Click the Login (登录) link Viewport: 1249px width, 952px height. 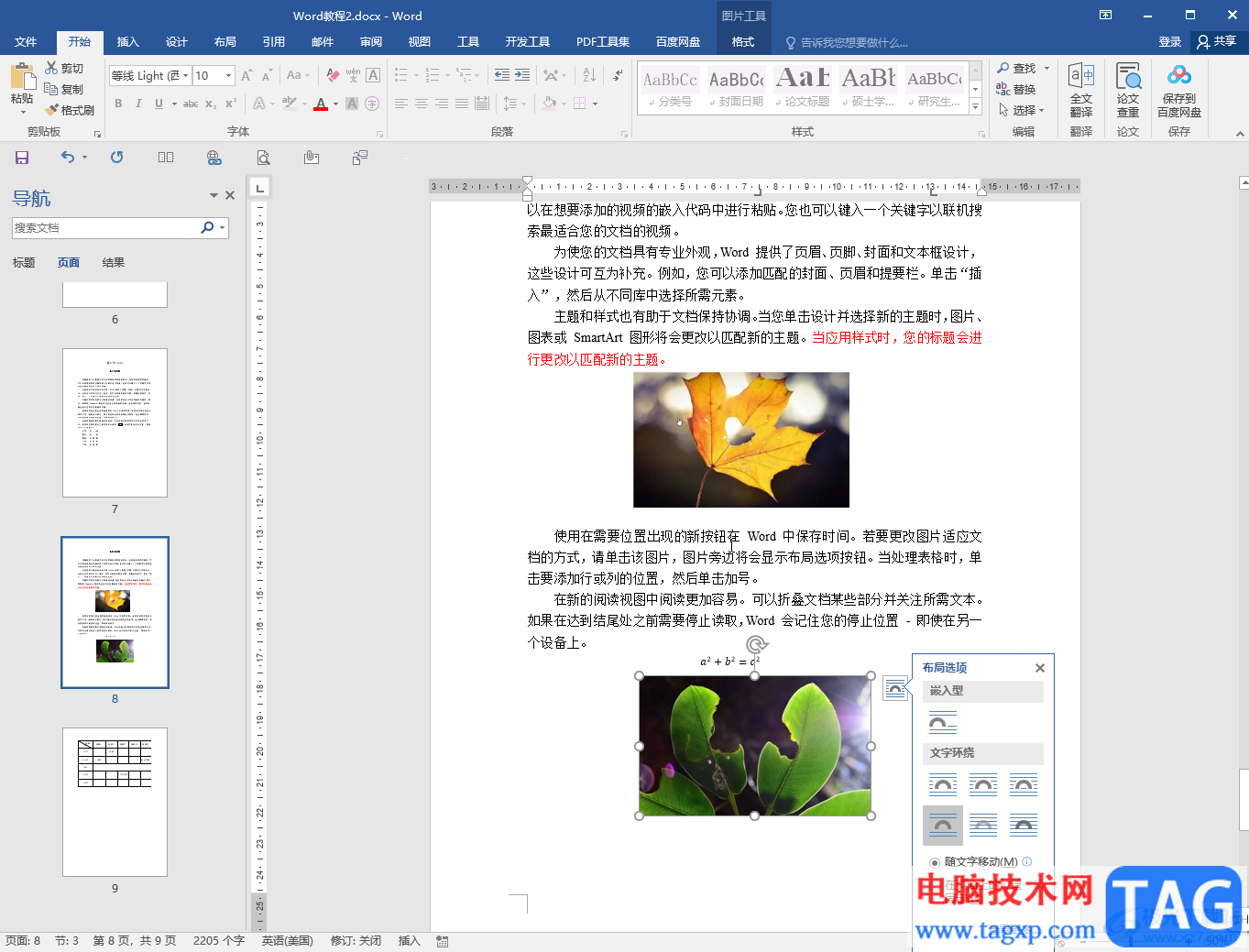tap(1170, 42)
